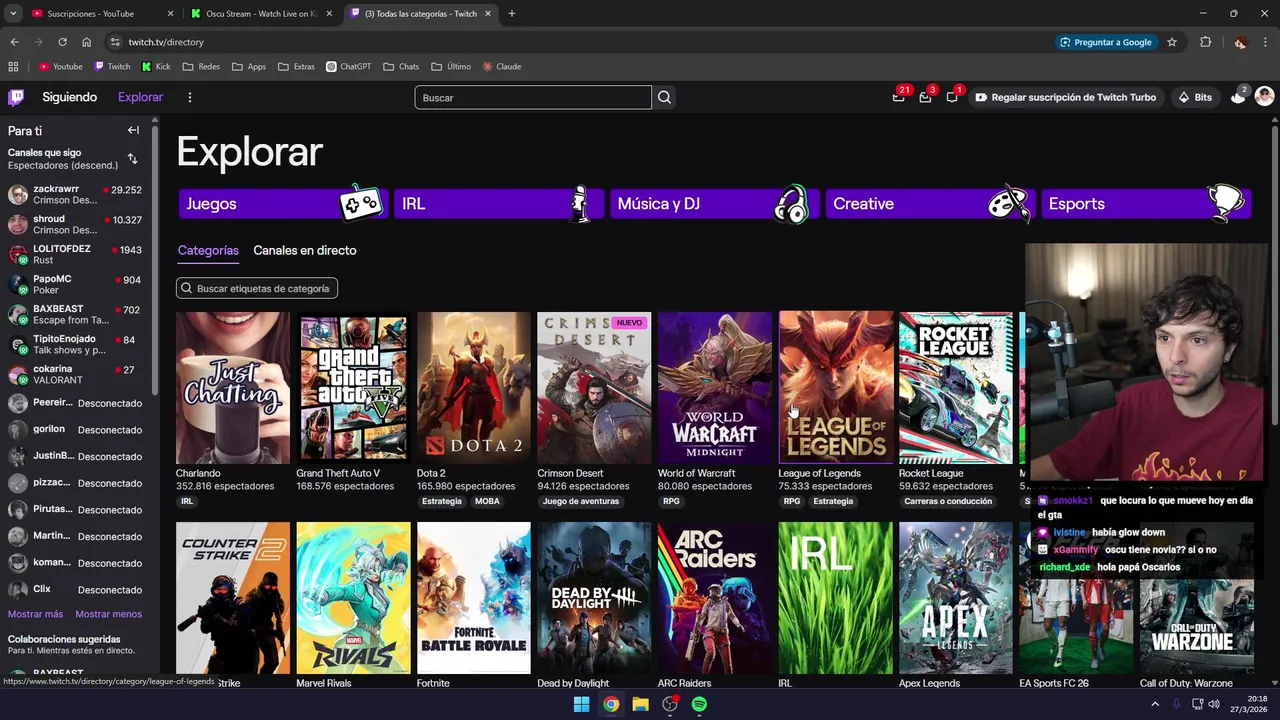This screenshot has height=720, width=1280.
Task: Go back to previous page
Action: [14, 42]
